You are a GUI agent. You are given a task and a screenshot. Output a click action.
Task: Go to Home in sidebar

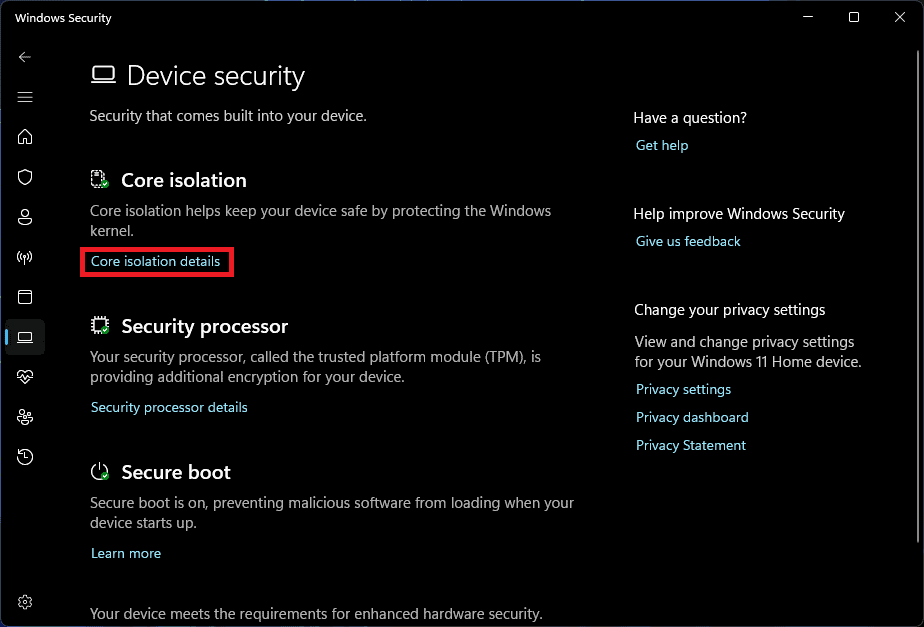tap(25, 137)
